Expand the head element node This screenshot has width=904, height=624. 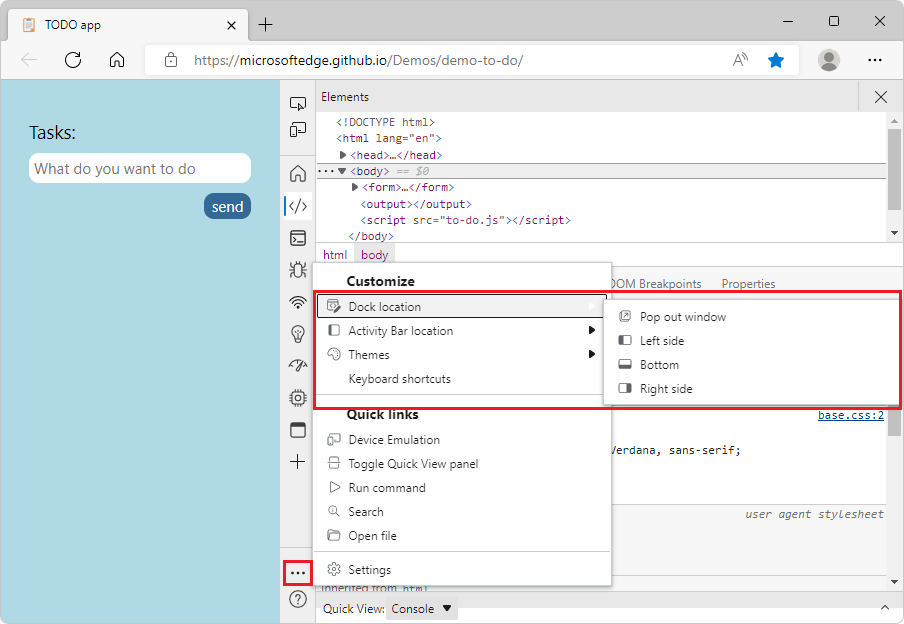click(342, 155)
